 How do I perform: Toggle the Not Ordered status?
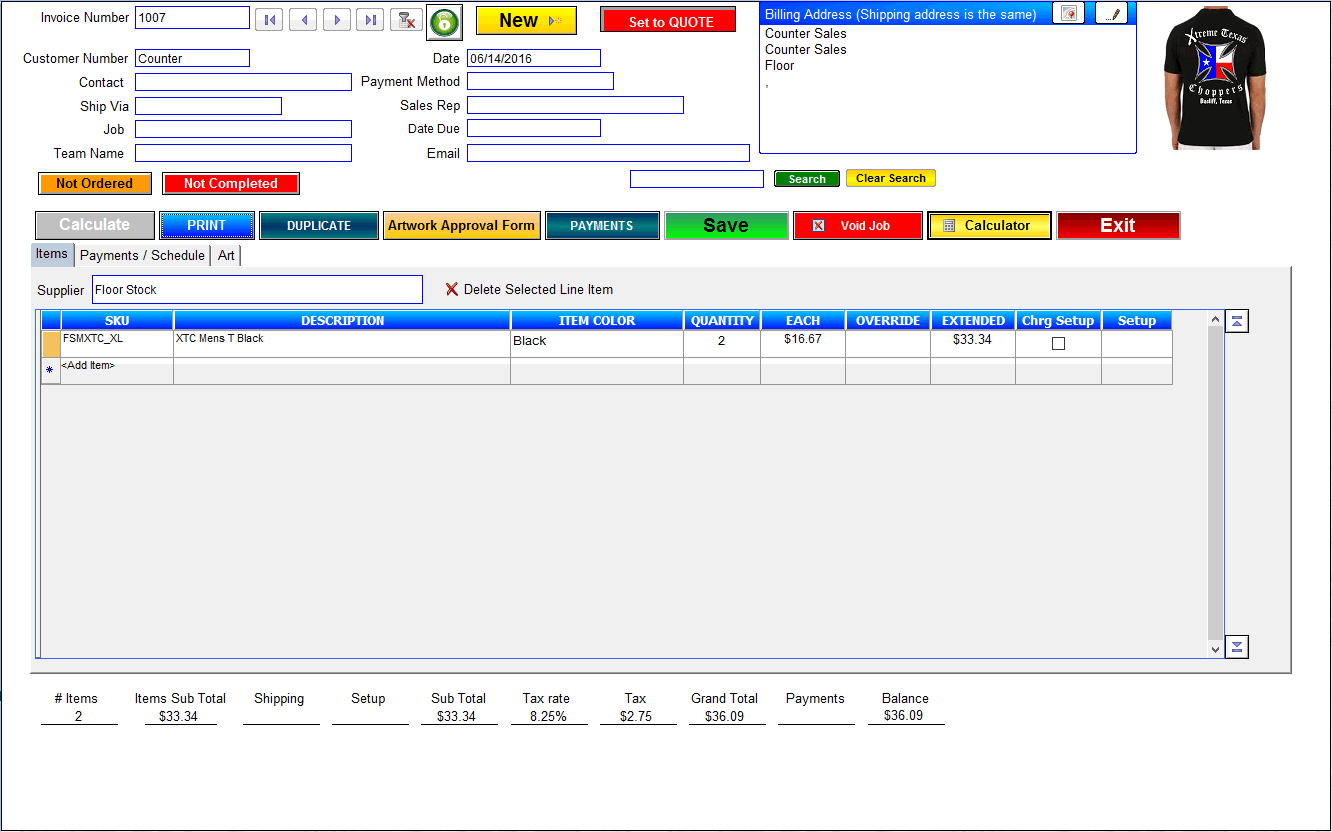point(95,184)
